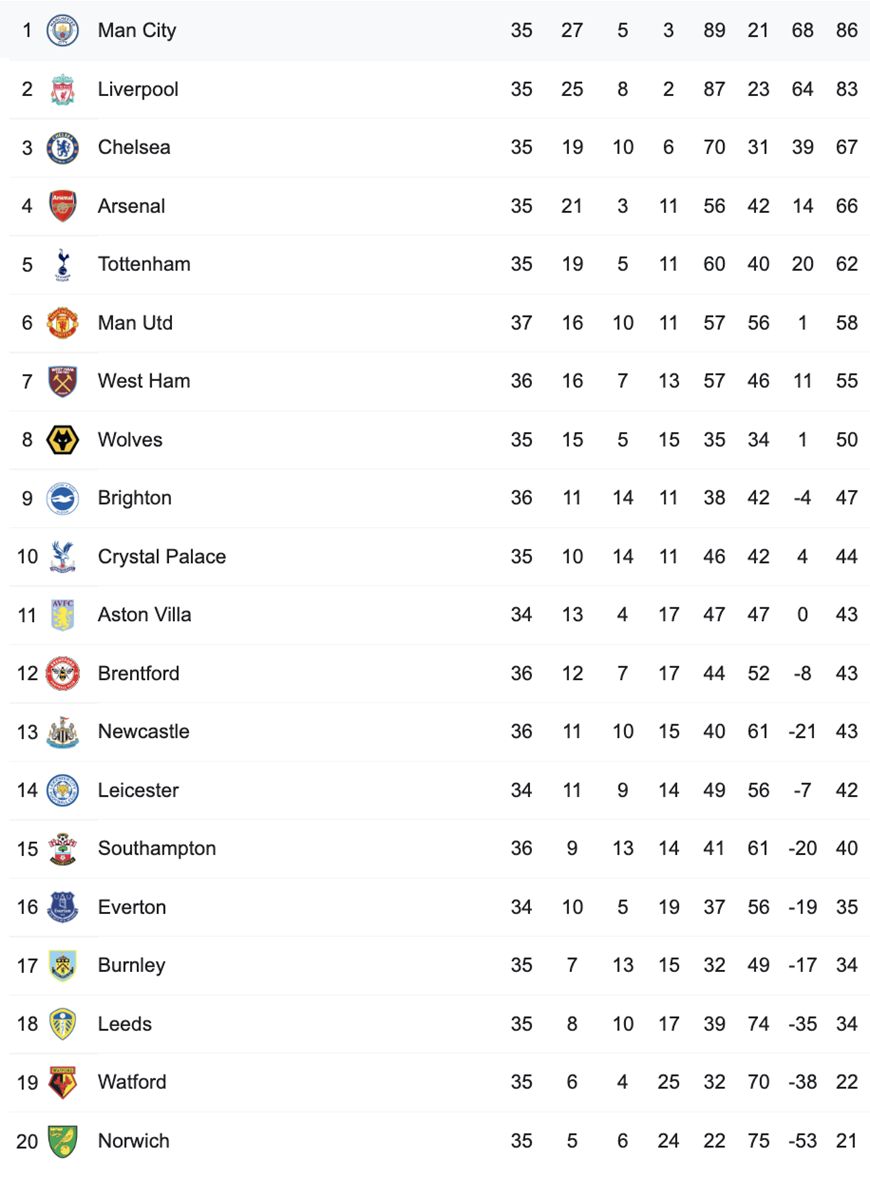Open the Southampton team link
The height and width of the screenshot is (1178, 870).
[157, 848]
